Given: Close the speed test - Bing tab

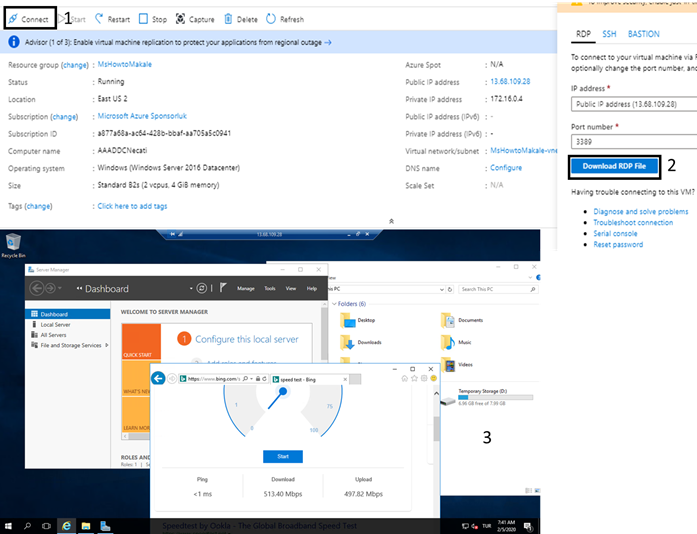Looking at the screenshot, I should [x=345, y=379].
